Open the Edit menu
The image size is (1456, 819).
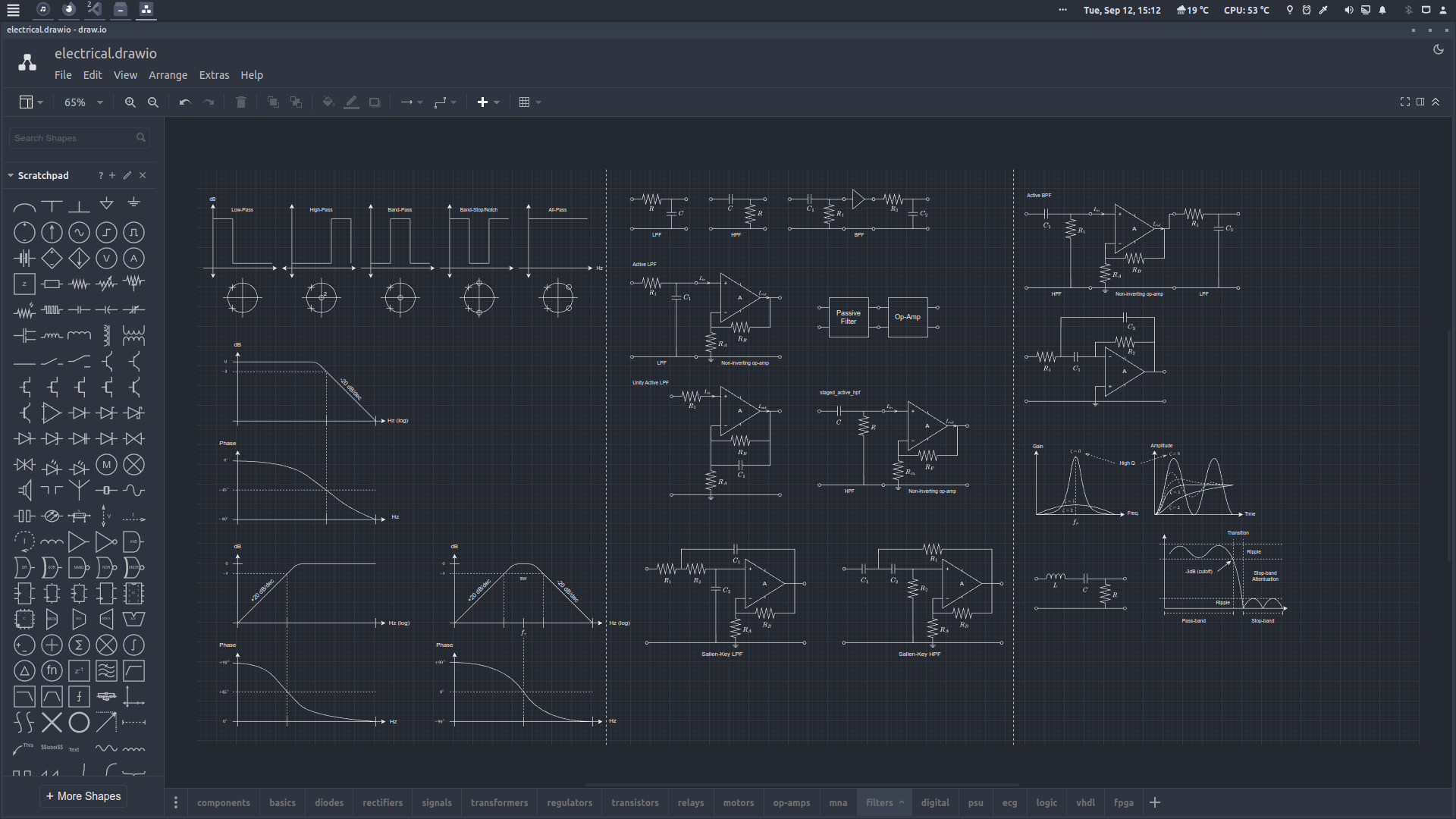point(93,75)
